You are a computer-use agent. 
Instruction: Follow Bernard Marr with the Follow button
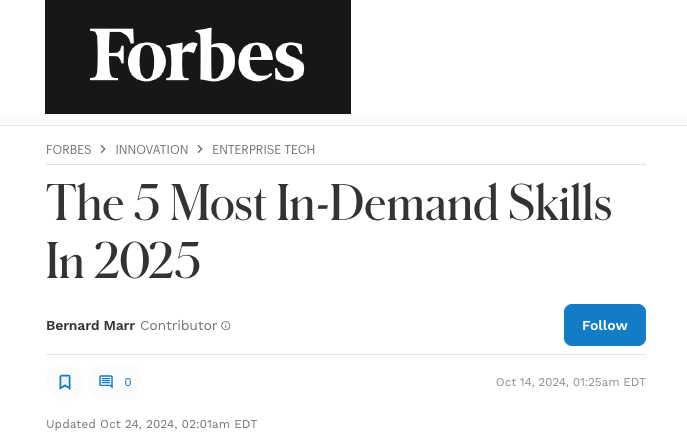pyautogui.click(x=604, y=325)
